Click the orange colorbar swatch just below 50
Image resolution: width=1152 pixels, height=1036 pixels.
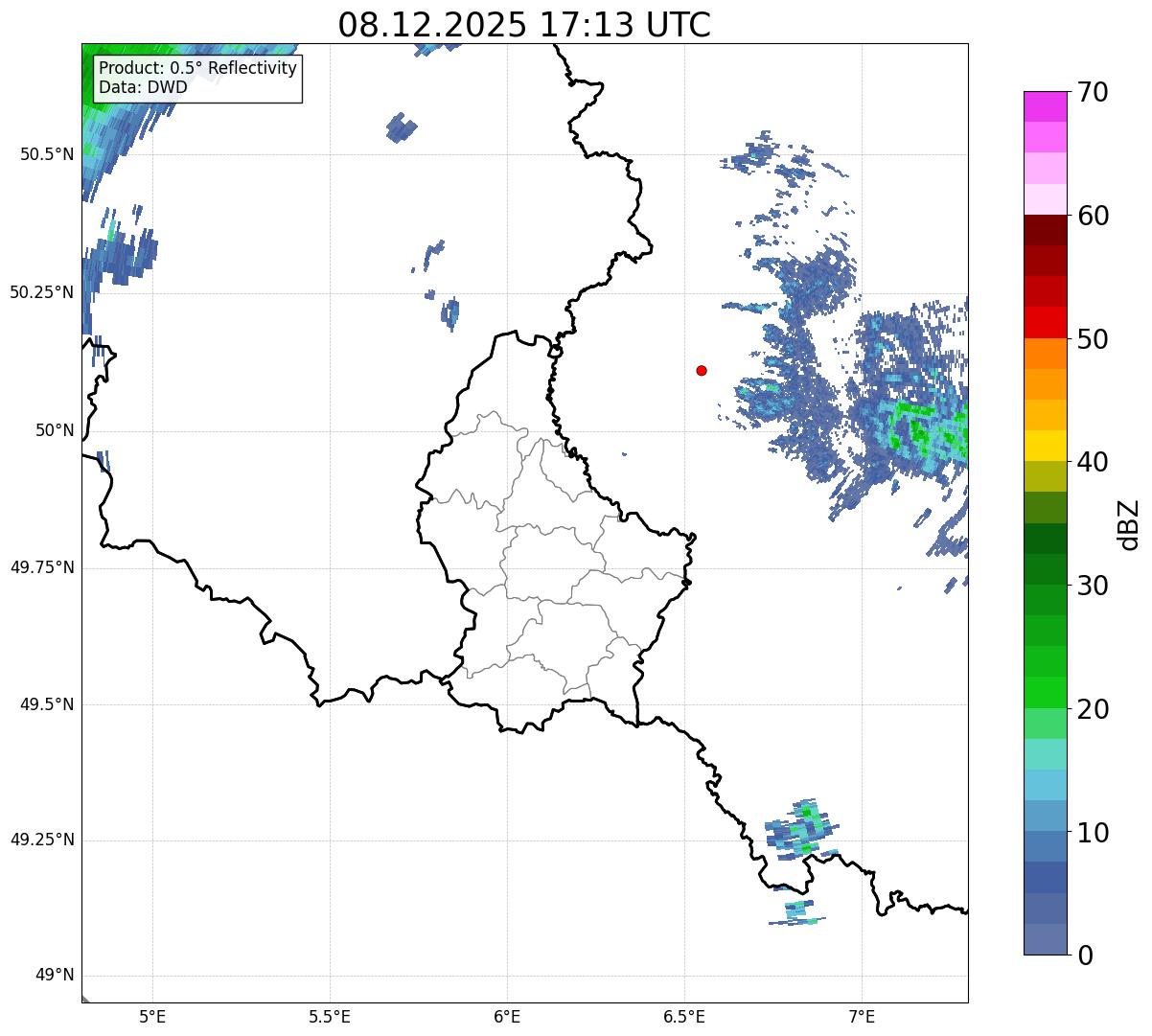(1045, 354)
